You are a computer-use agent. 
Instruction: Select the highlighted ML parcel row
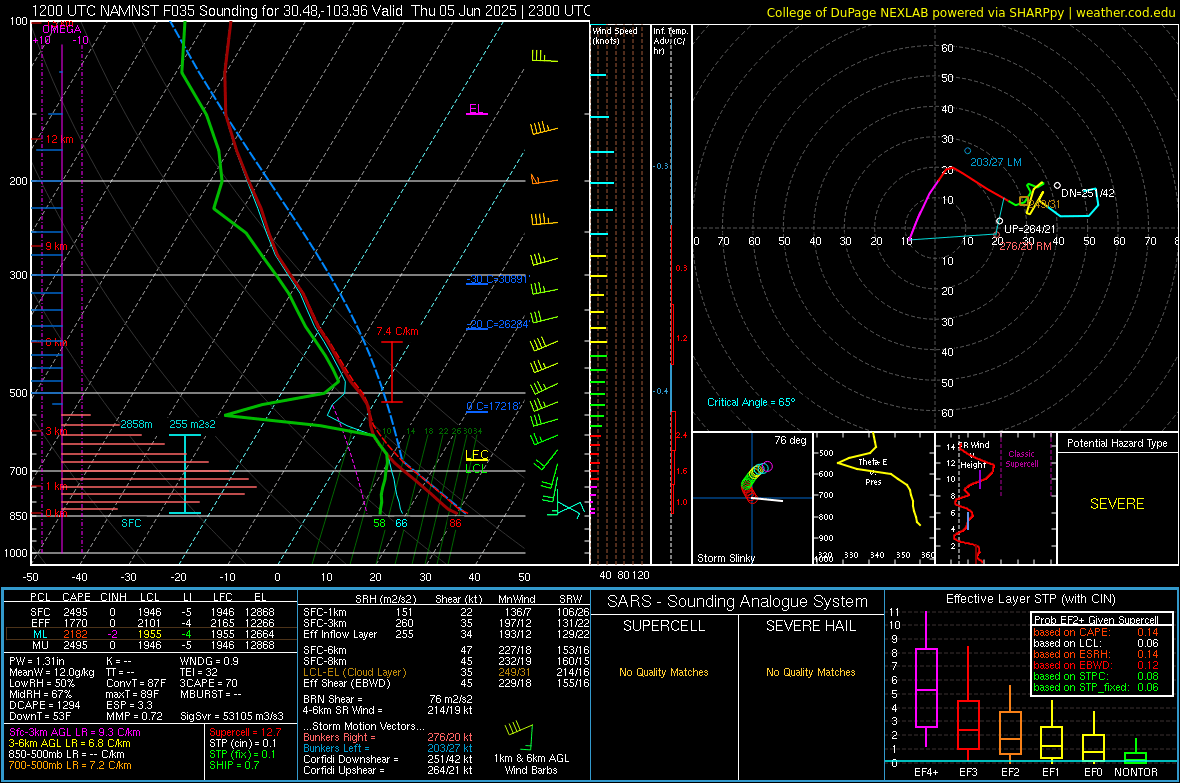[x=151, y=635]
